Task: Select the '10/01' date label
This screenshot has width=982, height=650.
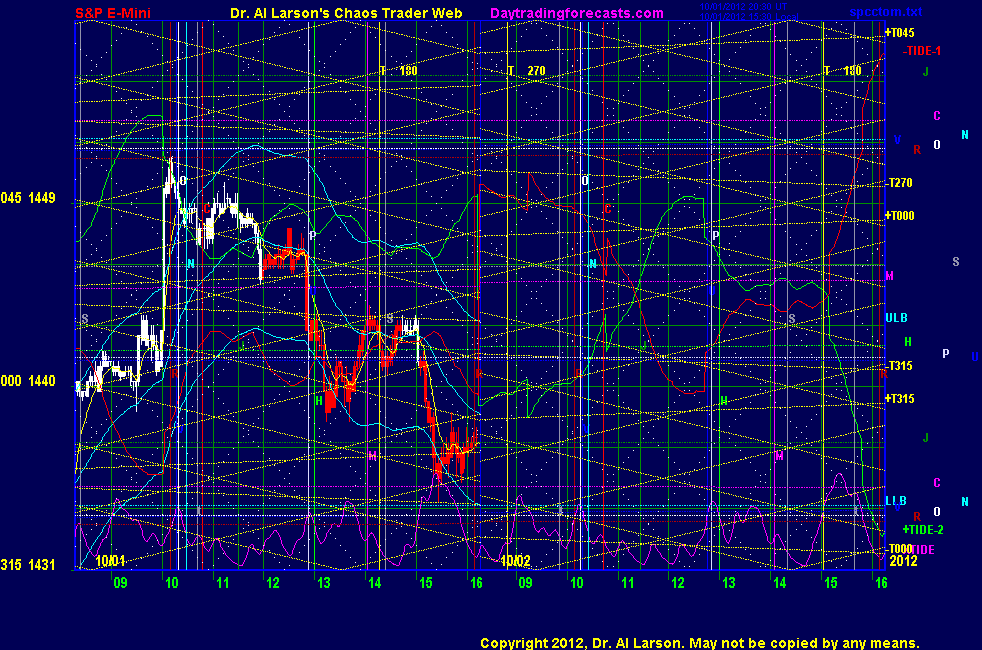Action: 110,560
